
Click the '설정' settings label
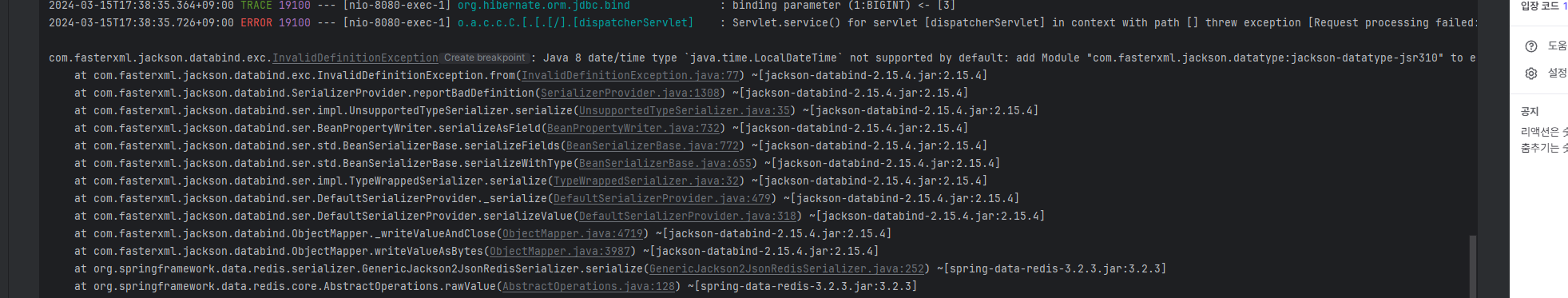click(x=1558, y=74)
